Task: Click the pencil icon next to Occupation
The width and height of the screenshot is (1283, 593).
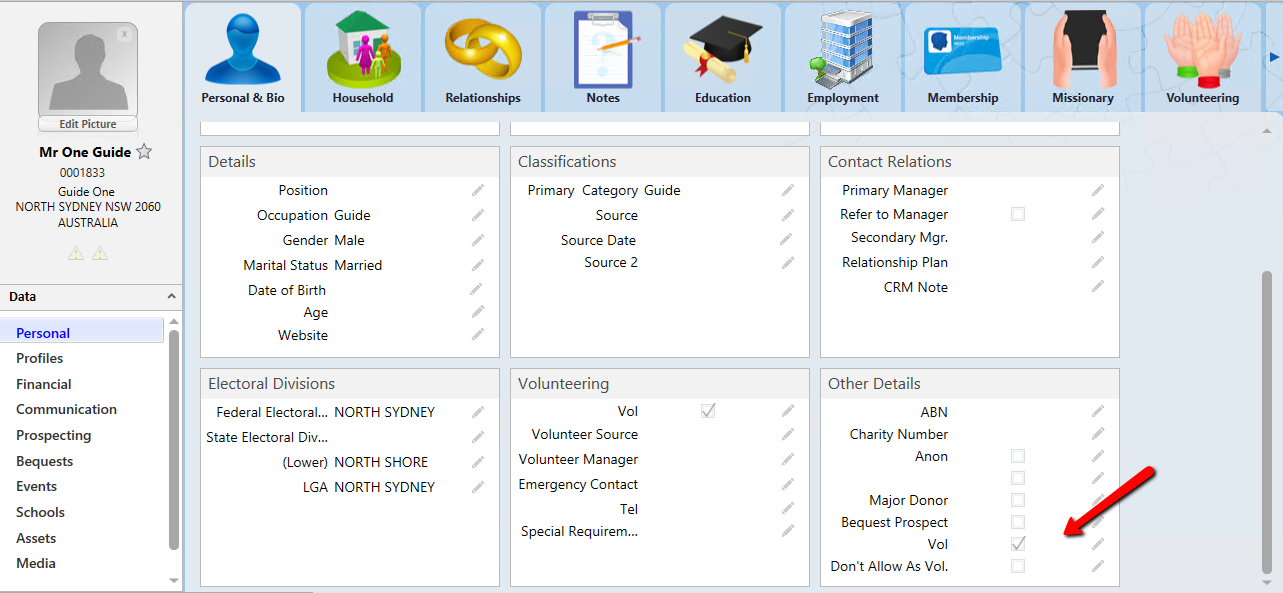Action: tap(478, 215)
